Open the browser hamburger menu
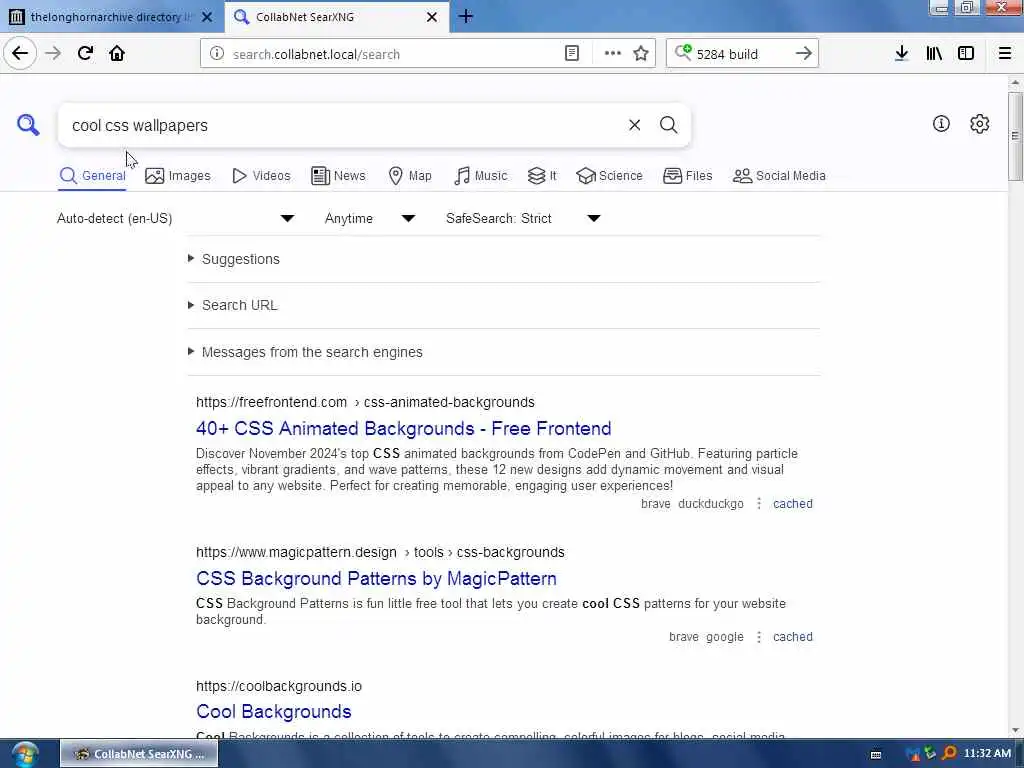The image size is (1024, 768). pos(1005,53)
